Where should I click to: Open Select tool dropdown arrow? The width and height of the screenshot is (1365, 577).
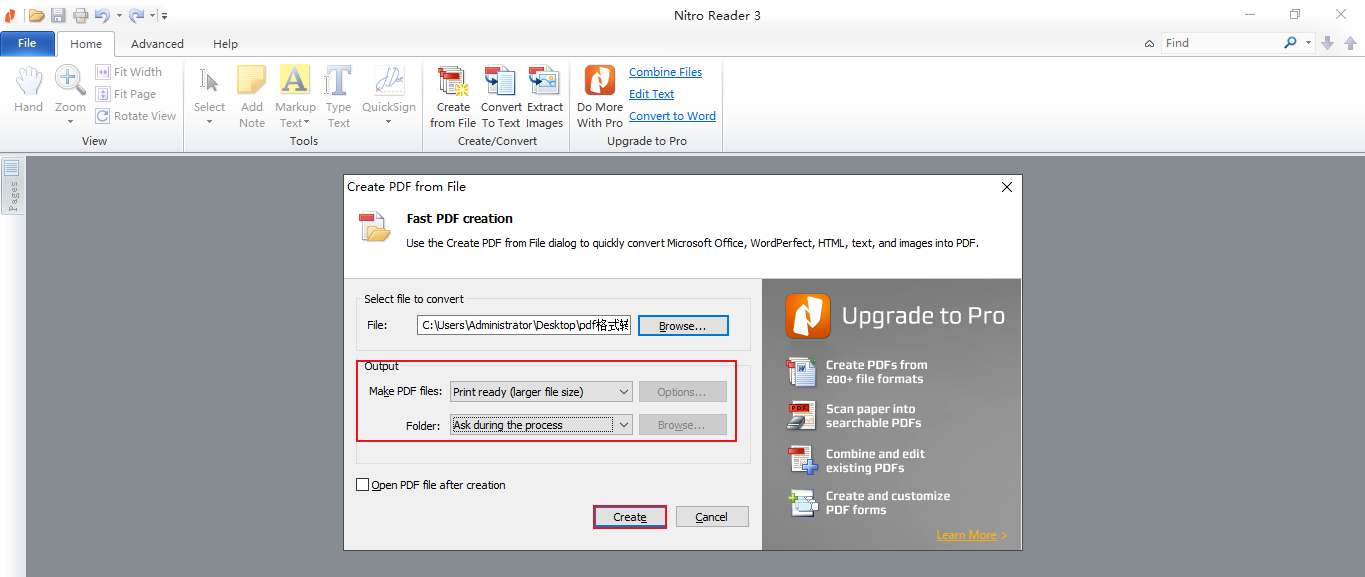209,123
